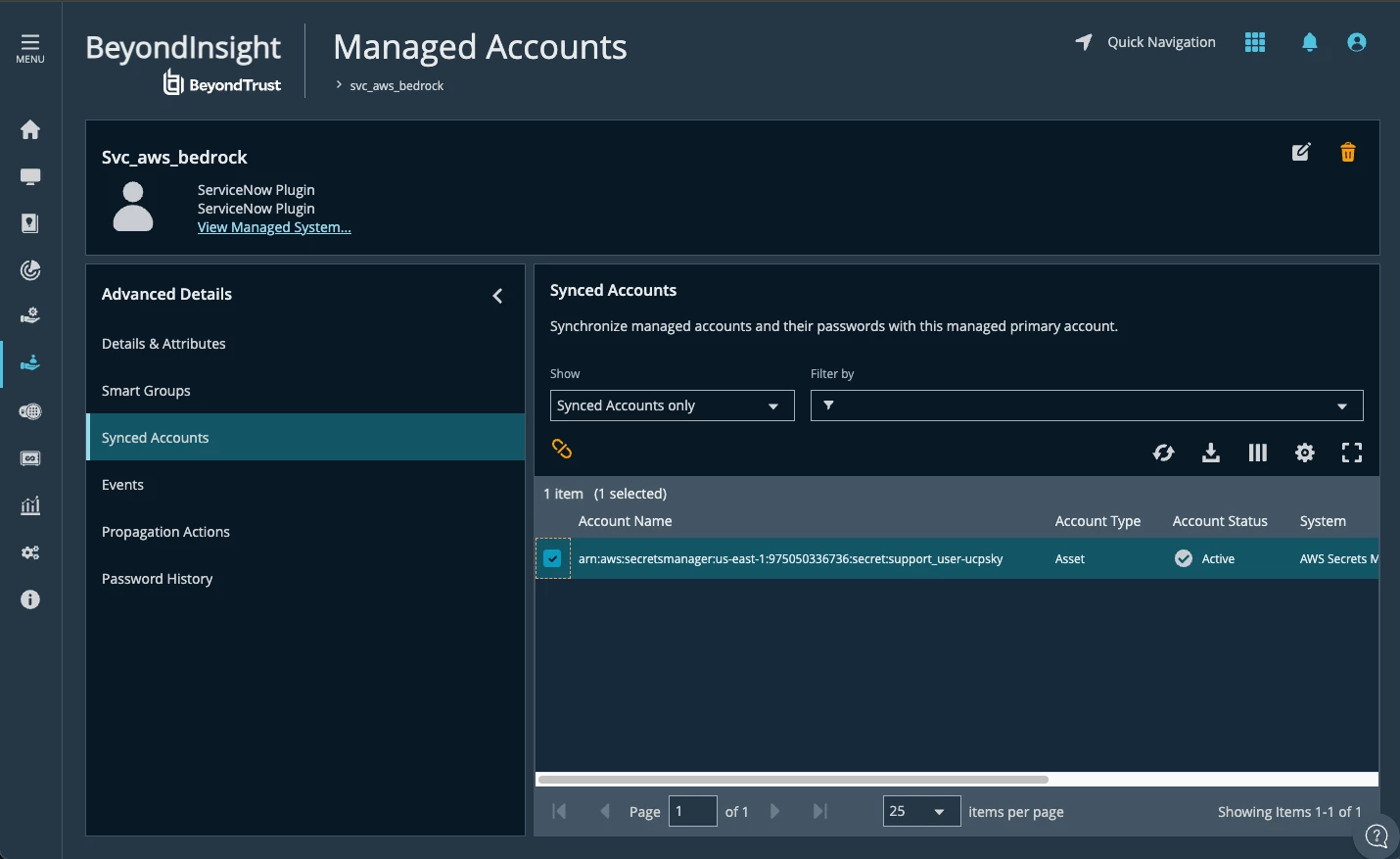Open the monitor icon in sidebar

[30, 176]
